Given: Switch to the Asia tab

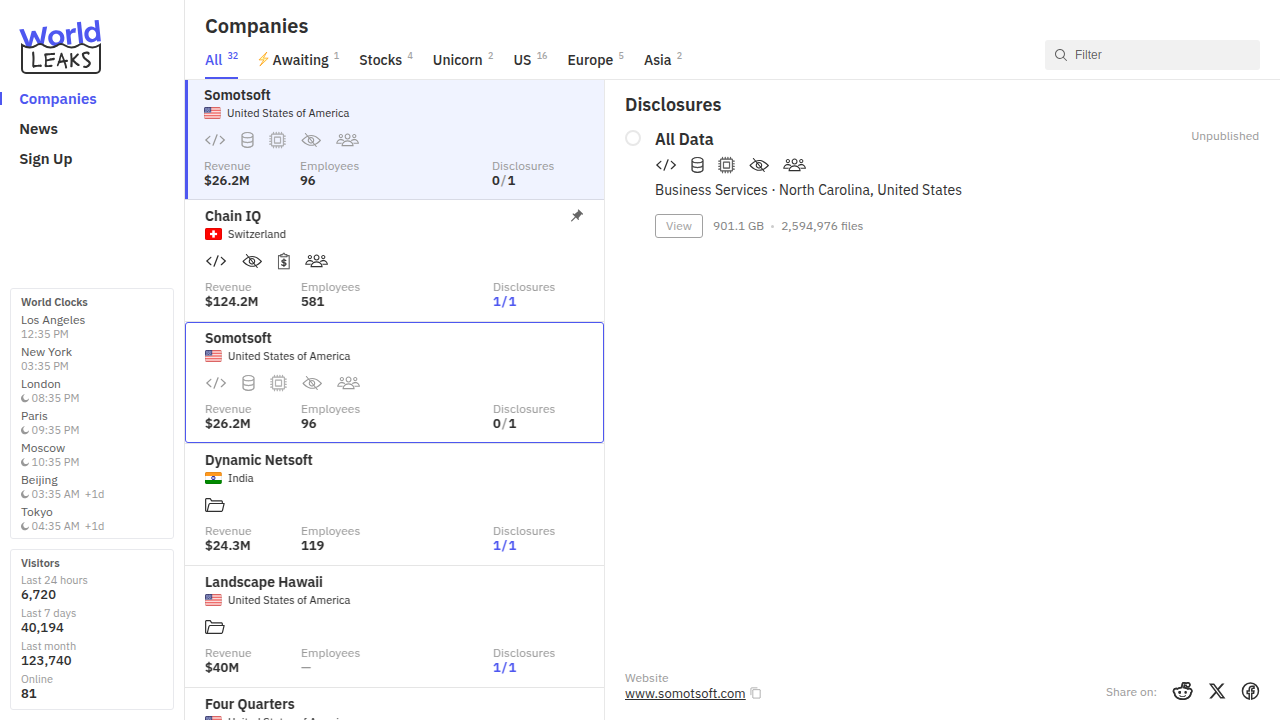Looking at the screenshot, I should (x=663, y=59).
